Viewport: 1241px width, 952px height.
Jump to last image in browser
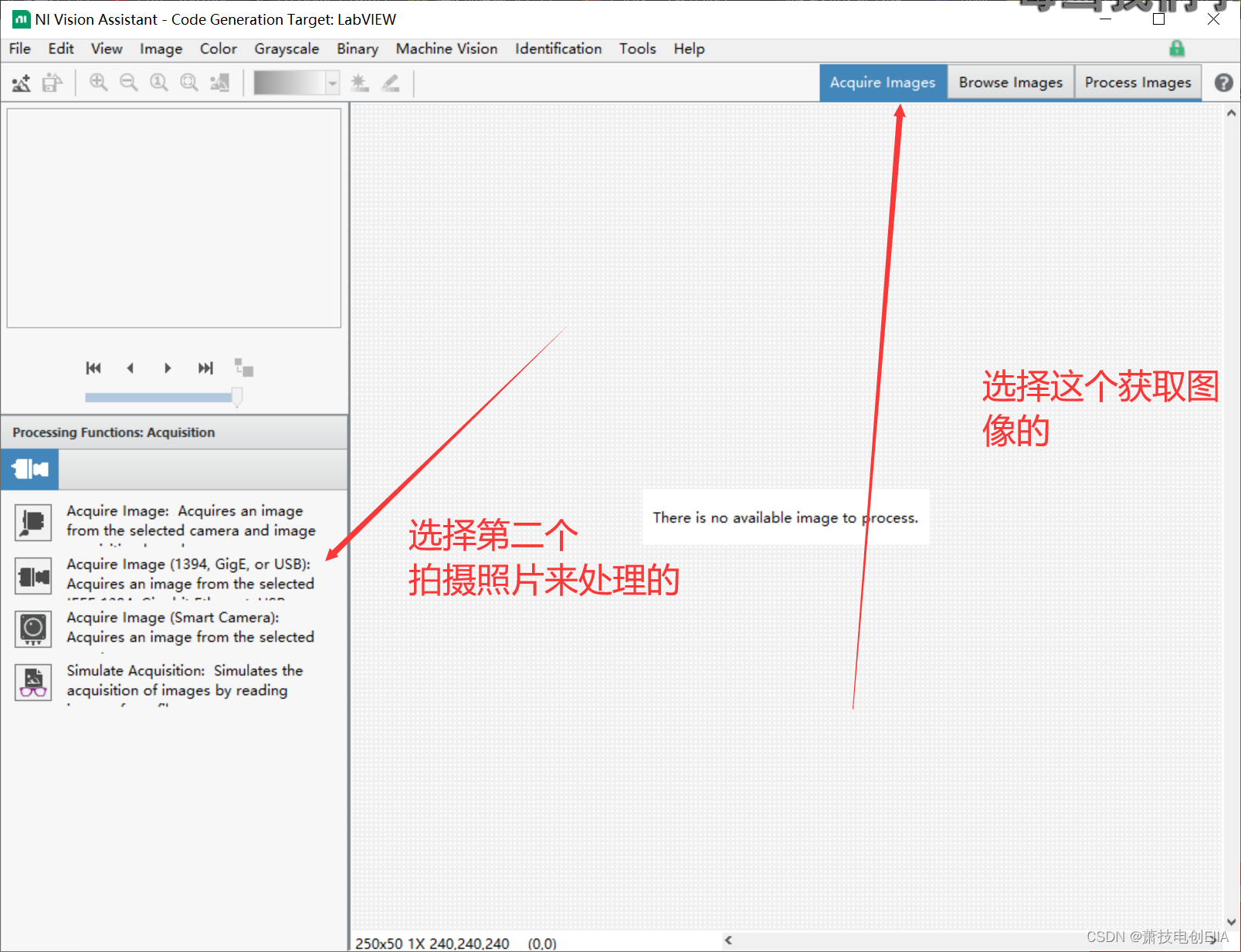205,368
